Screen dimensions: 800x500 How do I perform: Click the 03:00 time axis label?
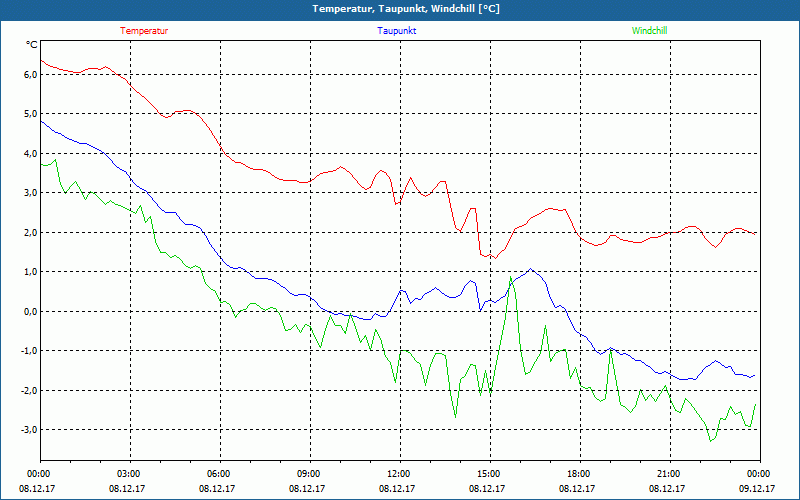[130, 474]
